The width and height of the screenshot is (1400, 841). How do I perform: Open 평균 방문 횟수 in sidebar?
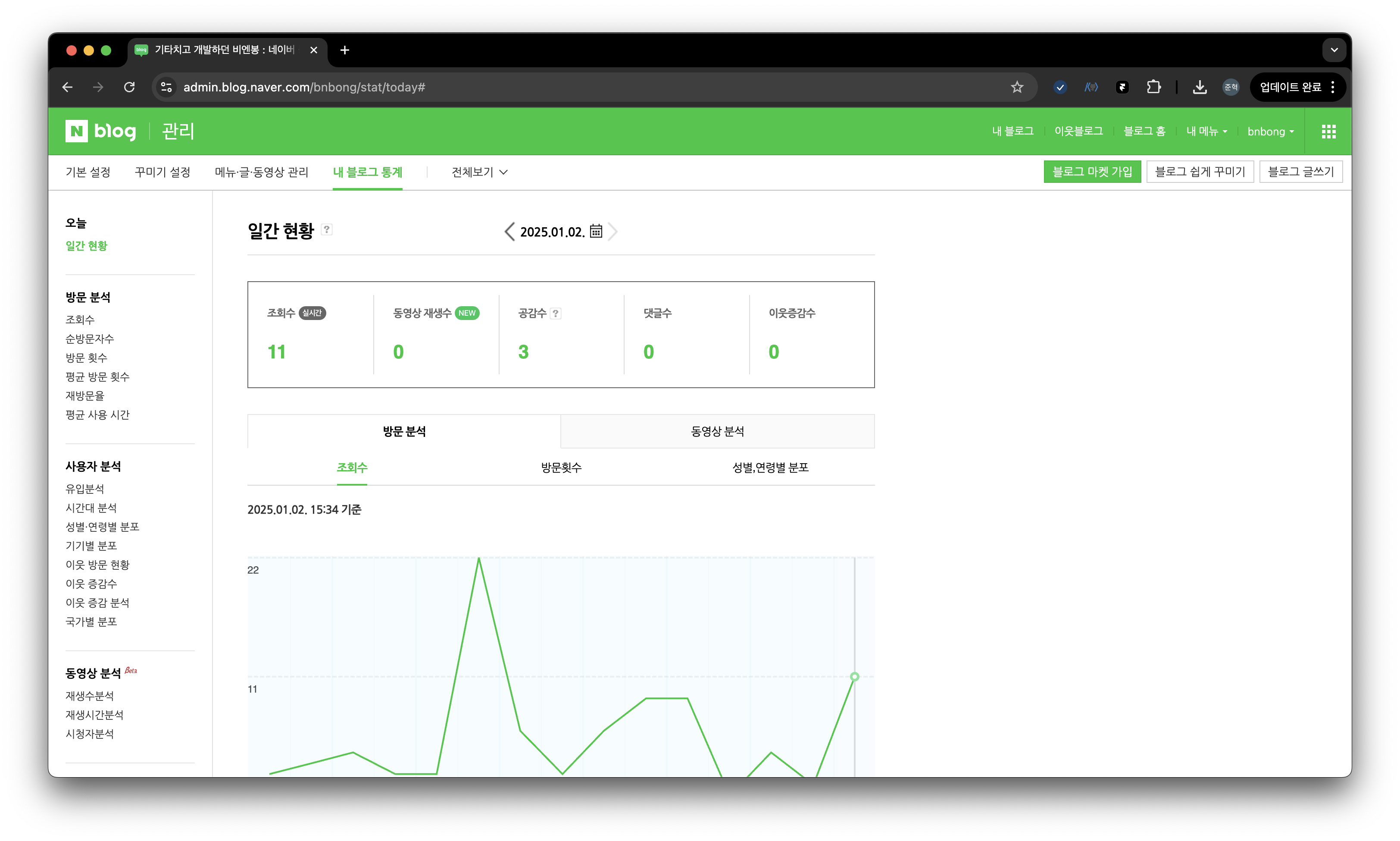click(x=97, y=377)
